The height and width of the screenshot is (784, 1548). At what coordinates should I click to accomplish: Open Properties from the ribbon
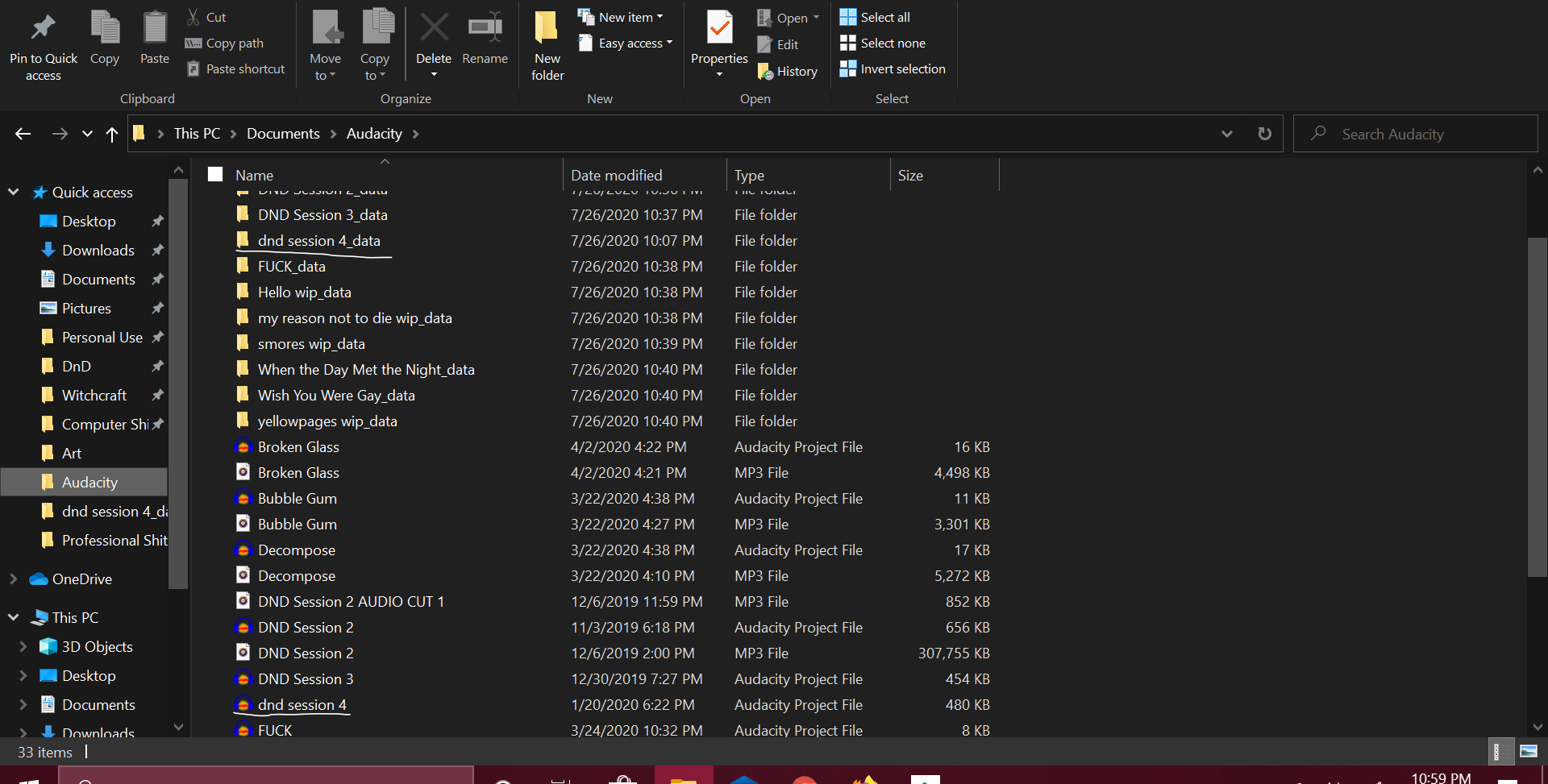[x=719, y=44]
